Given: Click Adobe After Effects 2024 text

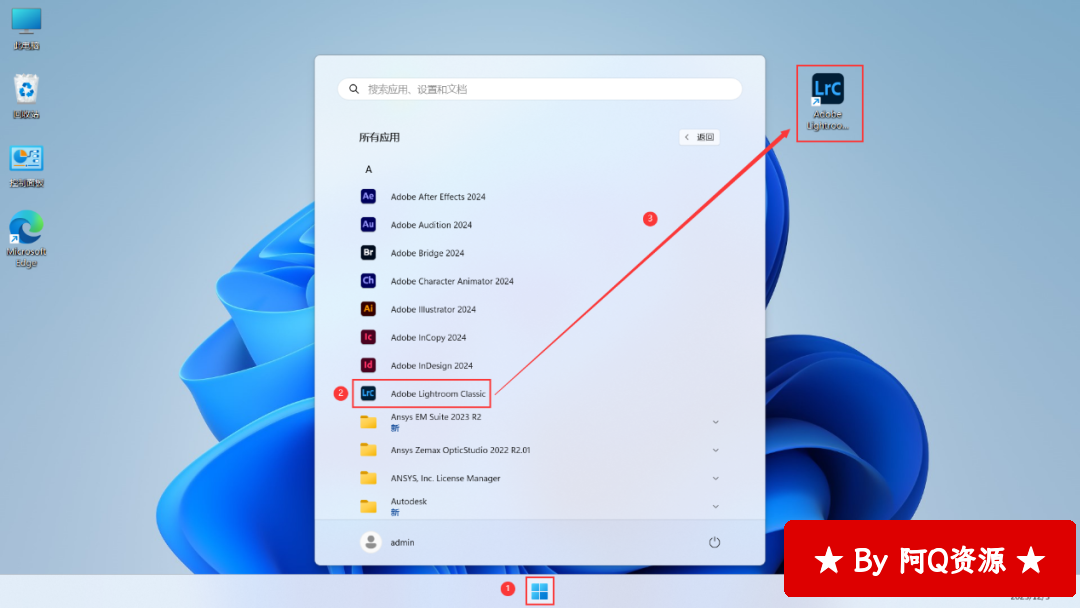Looking at the screenshot, I should pyautogui.click(x=438, y=197).
